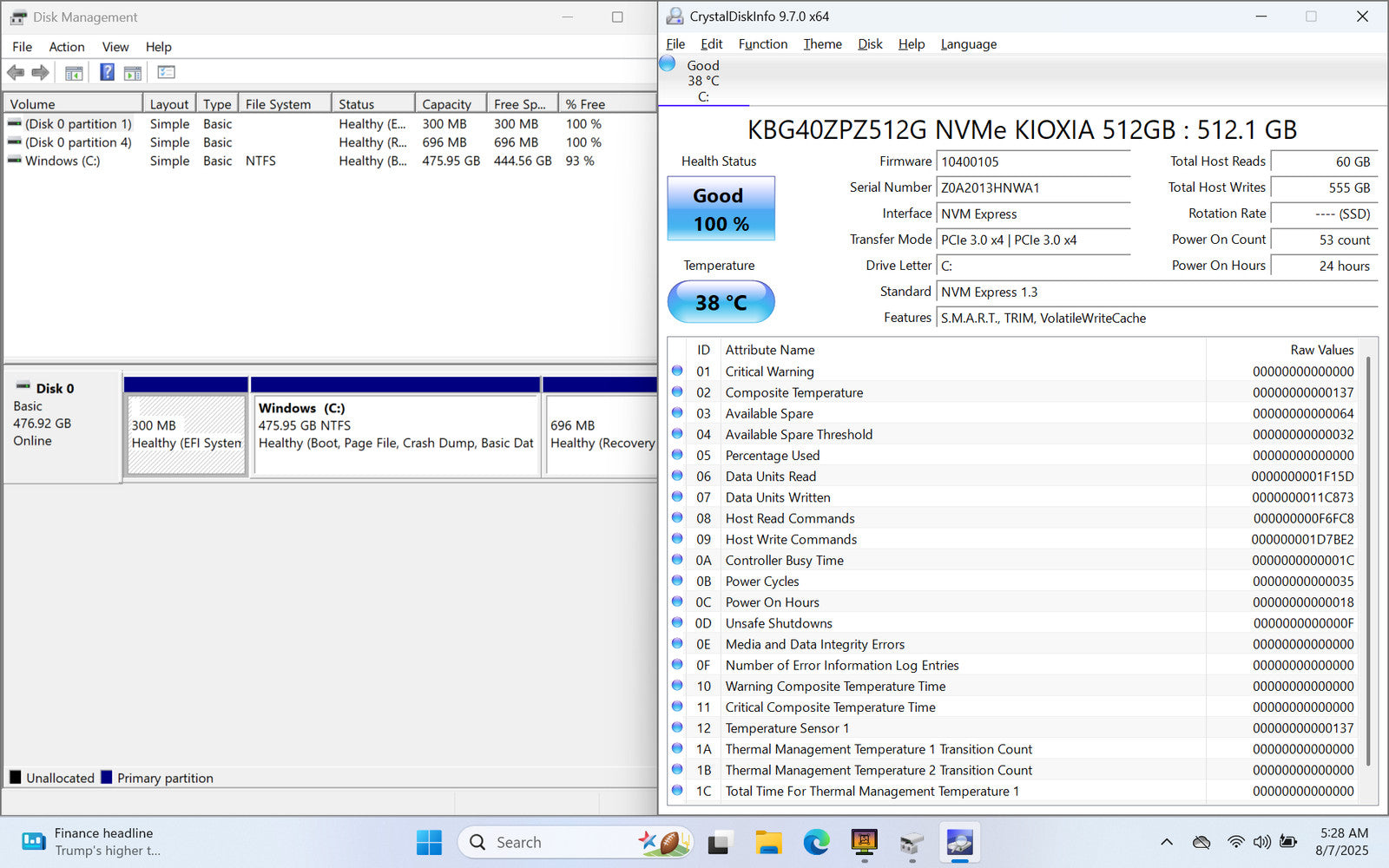Open File Explorer from the taskbar
The image size is (1389, 868).
click(x=768, y=842)
